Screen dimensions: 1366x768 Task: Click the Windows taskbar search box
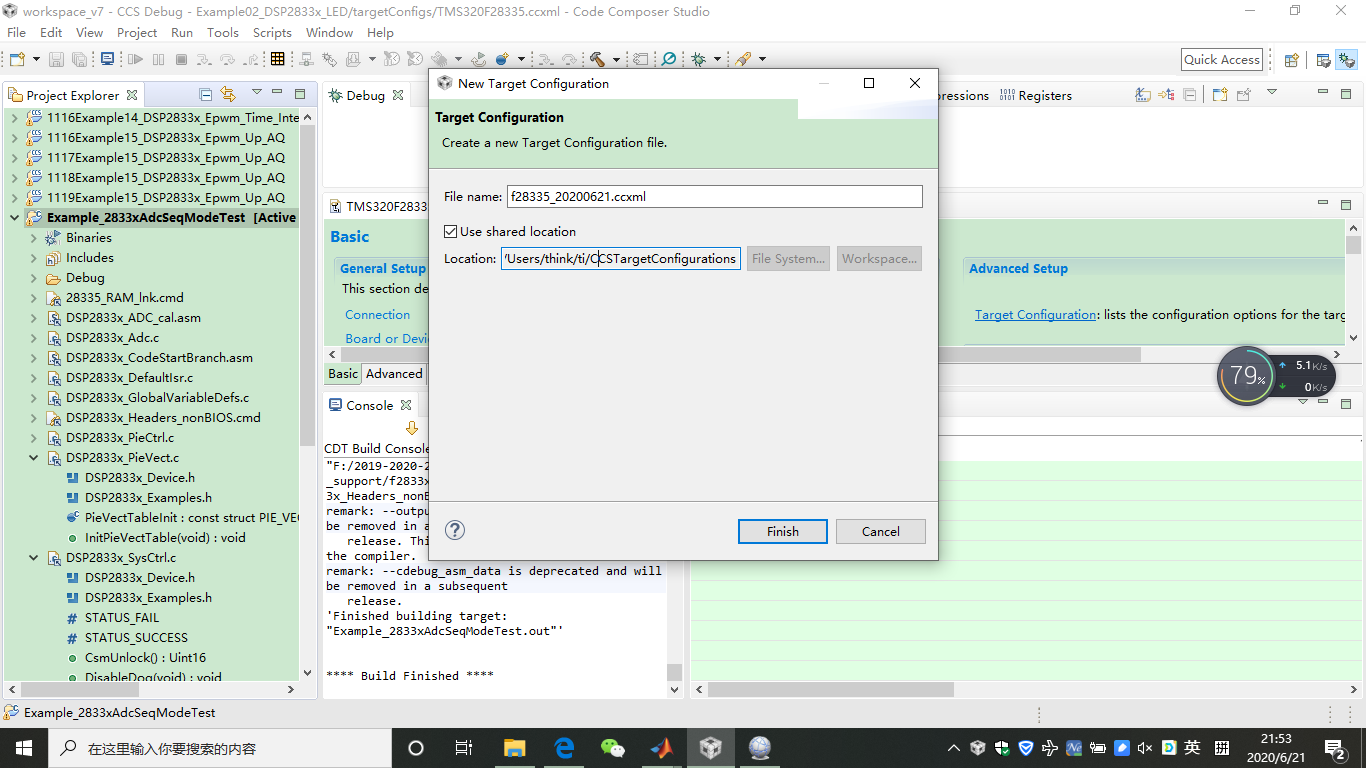point(218,748)
